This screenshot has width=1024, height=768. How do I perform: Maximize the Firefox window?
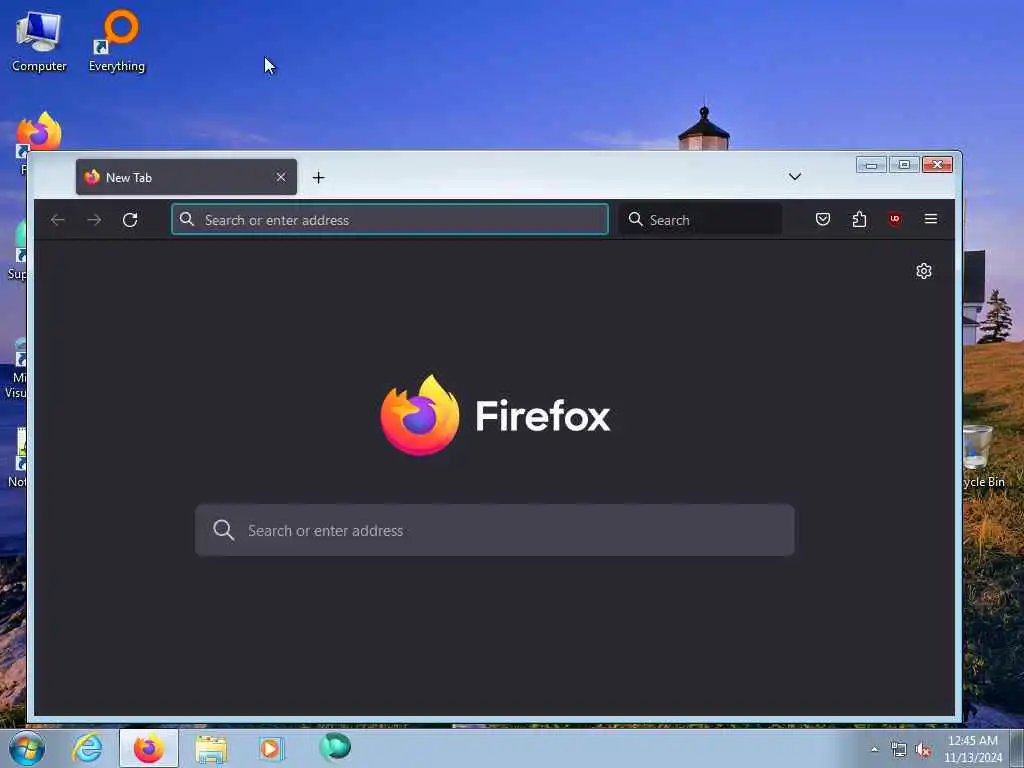[904, 165]
